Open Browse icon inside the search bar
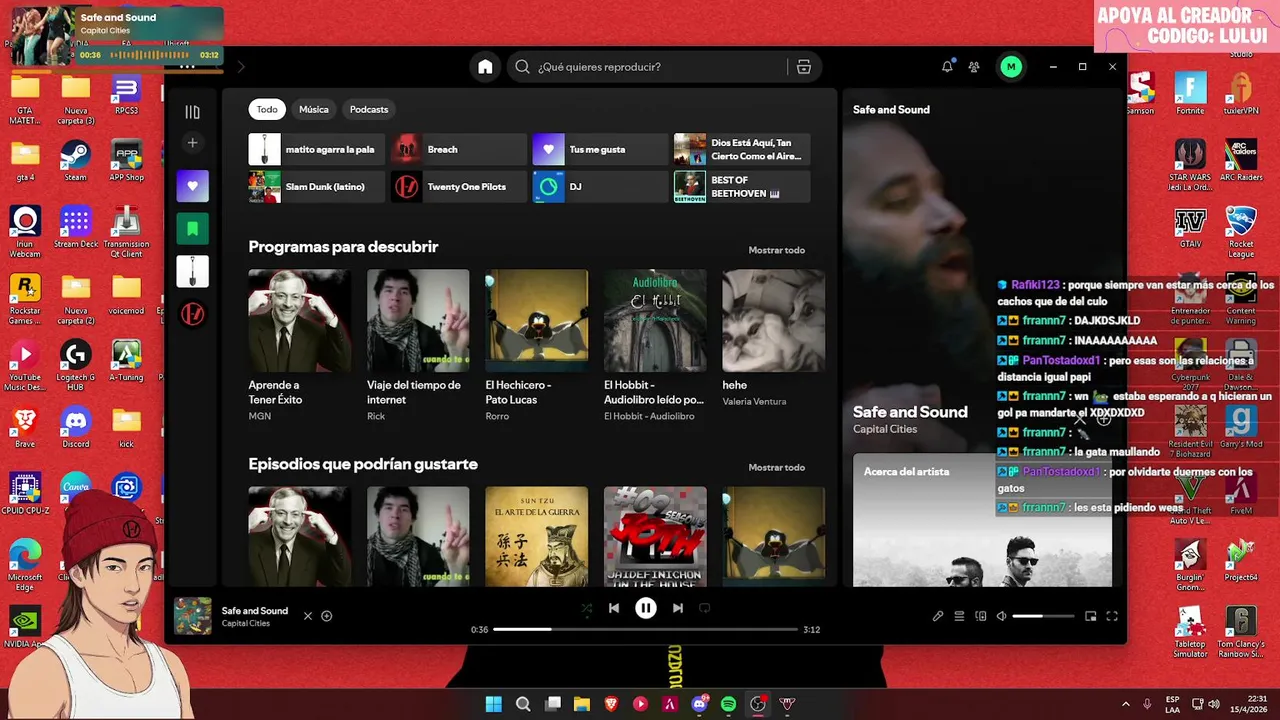The image size is (1280, 720). tap(804, 67)
